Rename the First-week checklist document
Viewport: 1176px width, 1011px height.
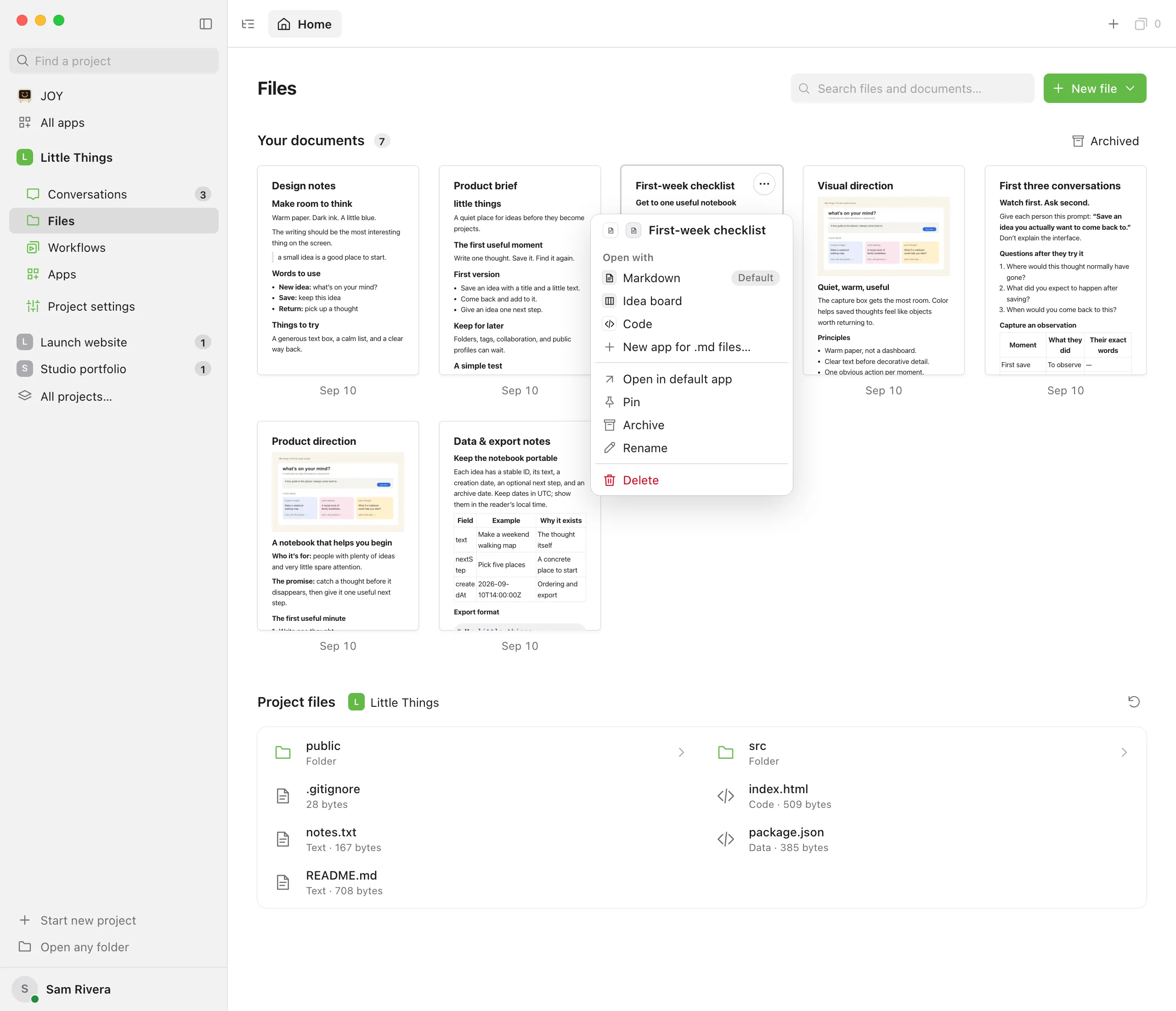[691, 448]
